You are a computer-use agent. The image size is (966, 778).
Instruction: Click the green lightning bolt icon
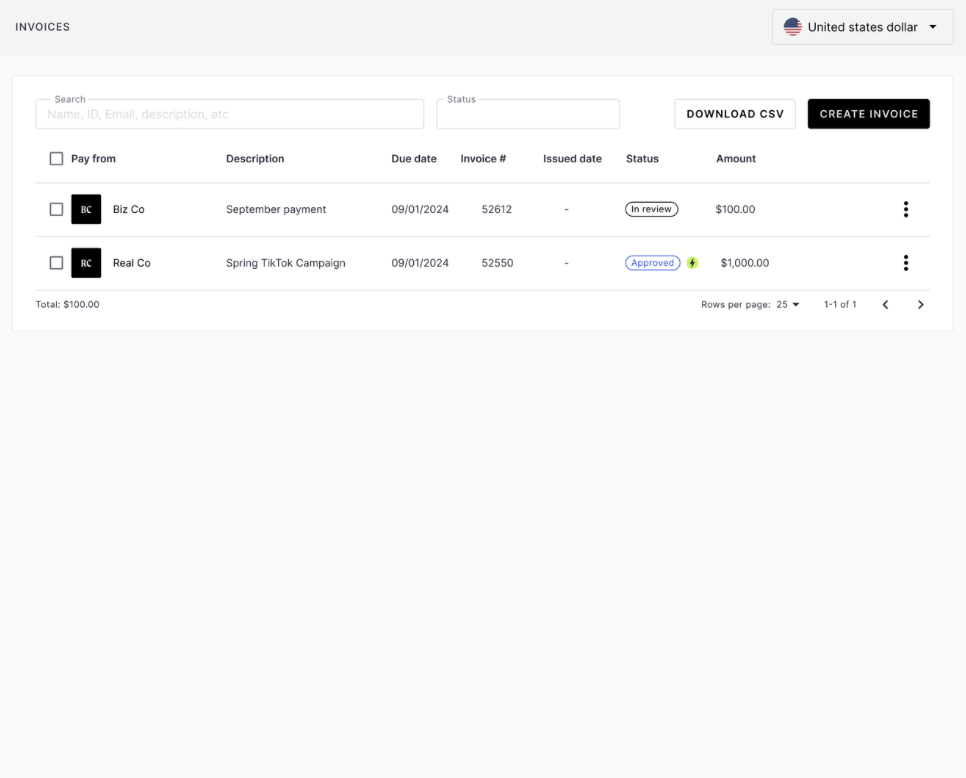(692, 263)
